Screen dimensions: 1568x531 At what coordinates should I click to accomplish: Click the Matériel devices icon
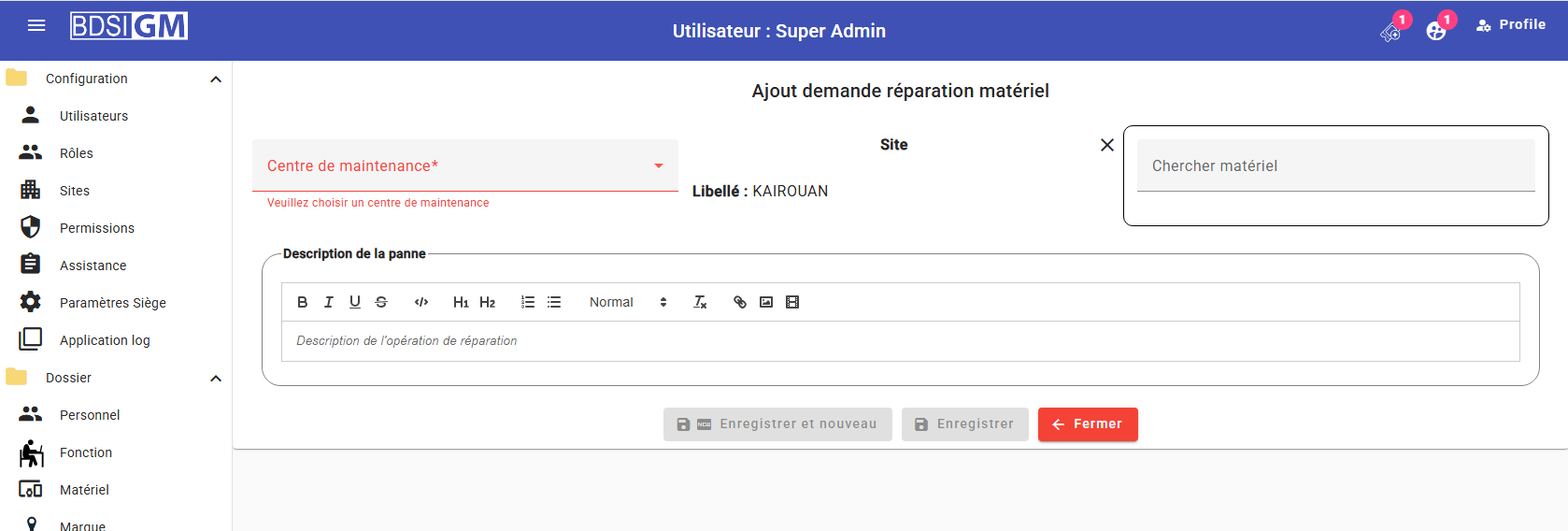(31, 489)
